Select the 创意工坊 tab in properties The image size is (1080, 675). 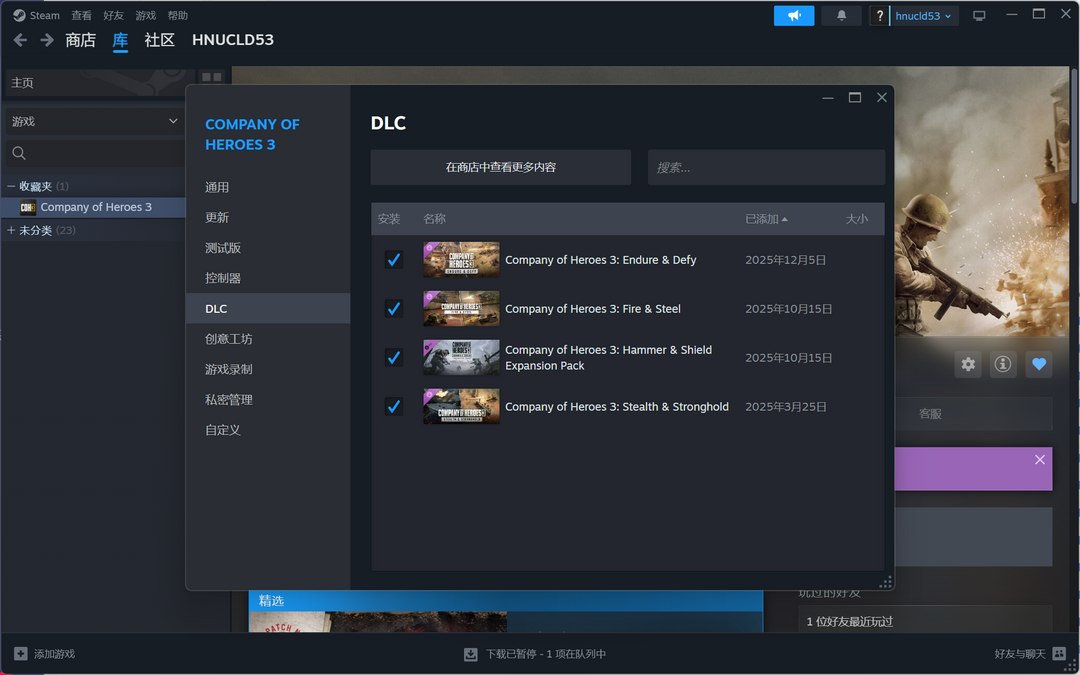pyautogui.click(x=229, y=339)
